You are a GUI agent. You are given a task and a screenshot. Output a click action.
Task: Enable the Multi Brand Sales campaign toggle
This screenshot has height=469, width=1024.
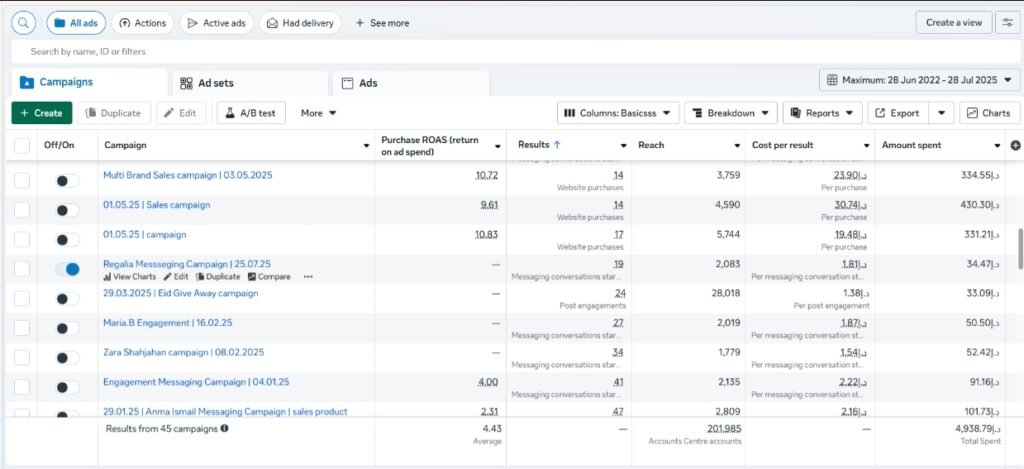pyautogui.click(x=67, y=181)
